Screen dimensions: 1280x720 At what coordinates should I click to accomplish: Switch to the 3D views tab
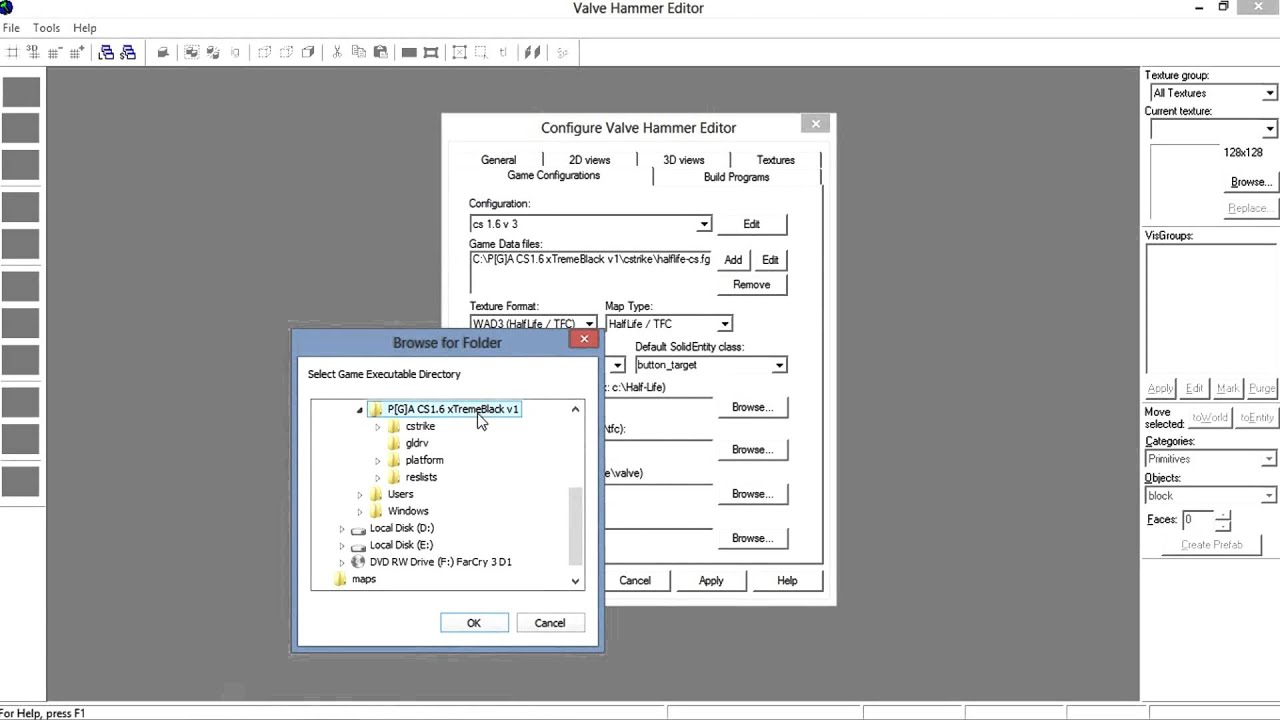point(684,160)
